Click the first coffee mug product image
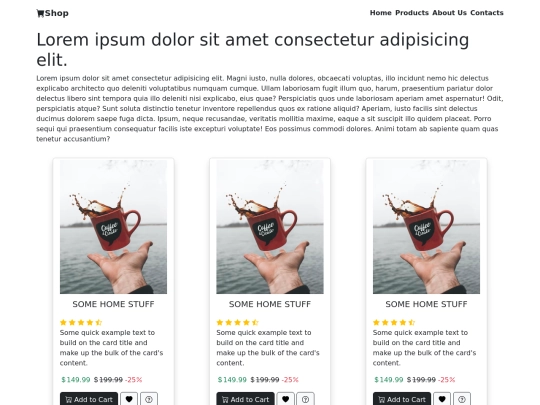This screenshot has width=540, height=405. click(x=113, y=227)
